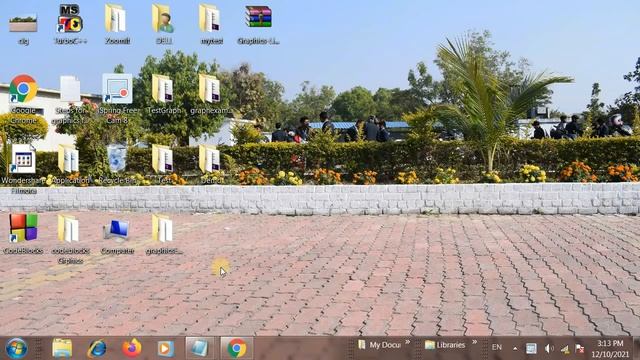Show hidden system tray icons
The image size is (640, 360).
click(515, 349)
